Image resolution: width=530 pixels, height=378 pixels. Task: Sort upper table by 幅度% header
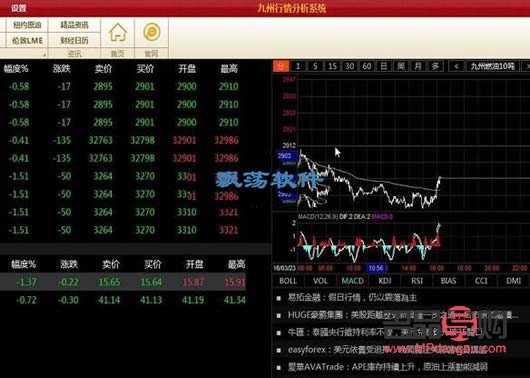(x=16, y=69)
